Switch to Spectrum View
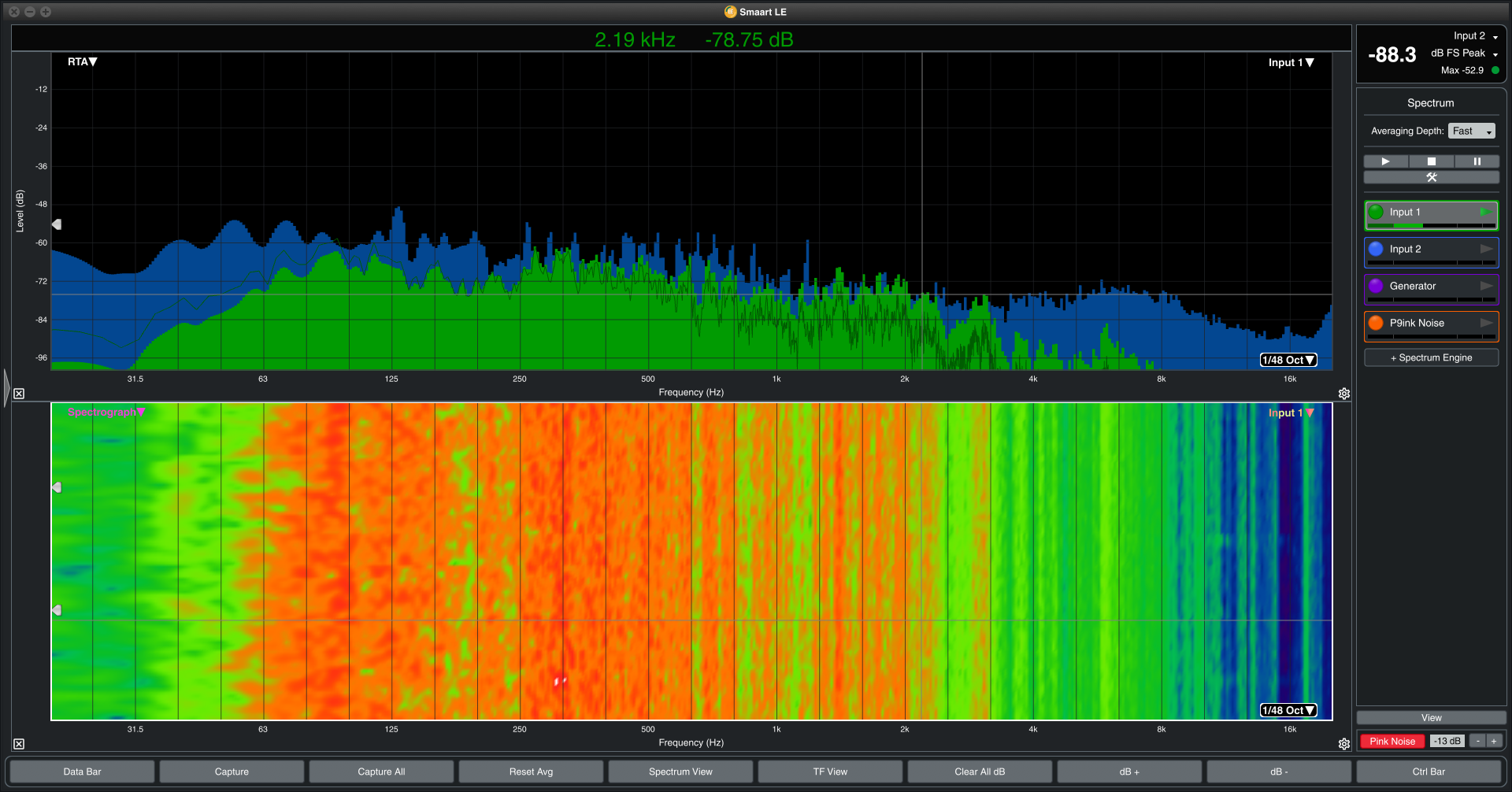The width and height of the screenshot is (1512, 792). 680,772
